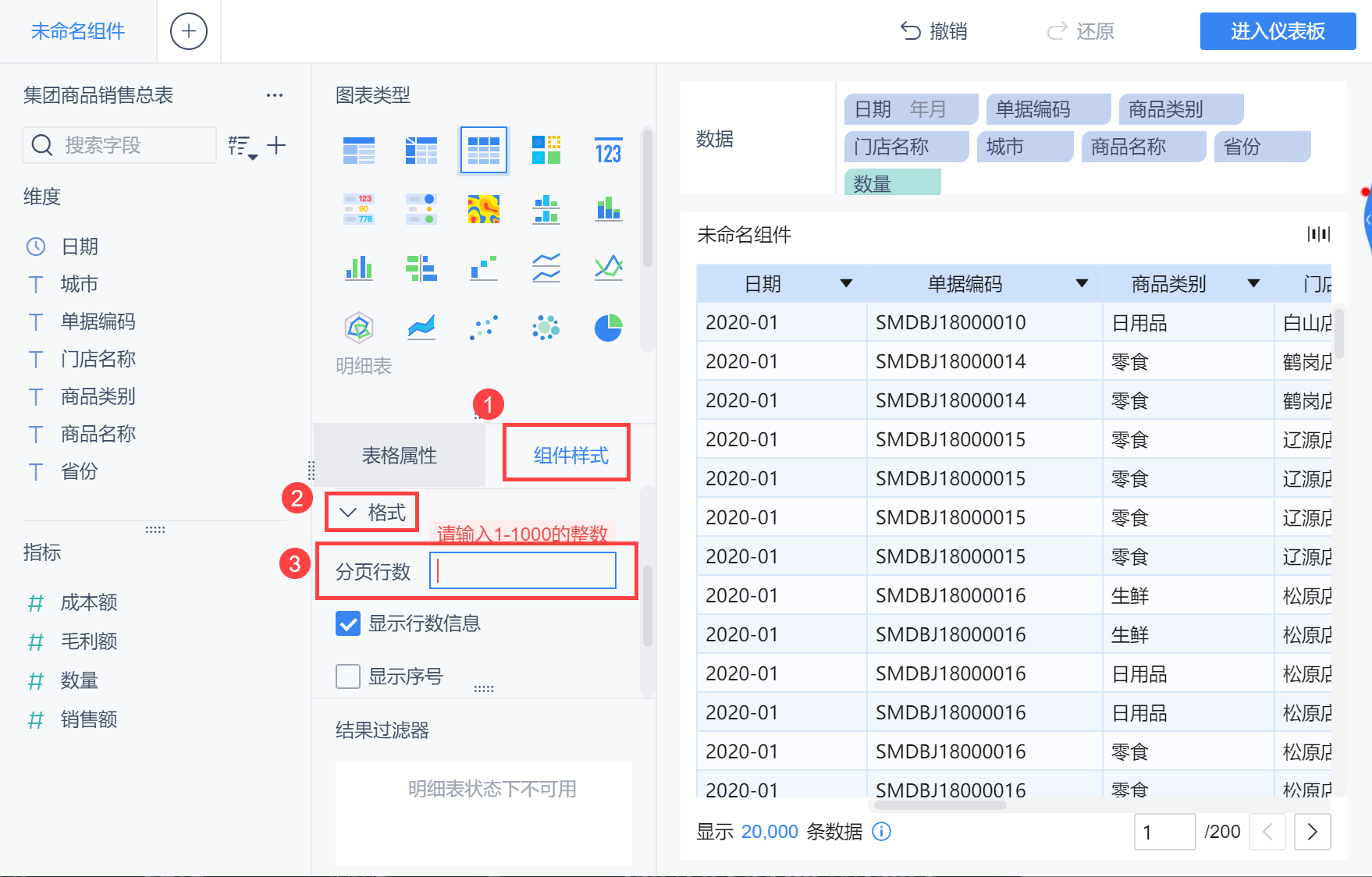Enable the 显示序号 checkbox
The width and height of the screenshot is (1372, 877).
click(348, 676)
